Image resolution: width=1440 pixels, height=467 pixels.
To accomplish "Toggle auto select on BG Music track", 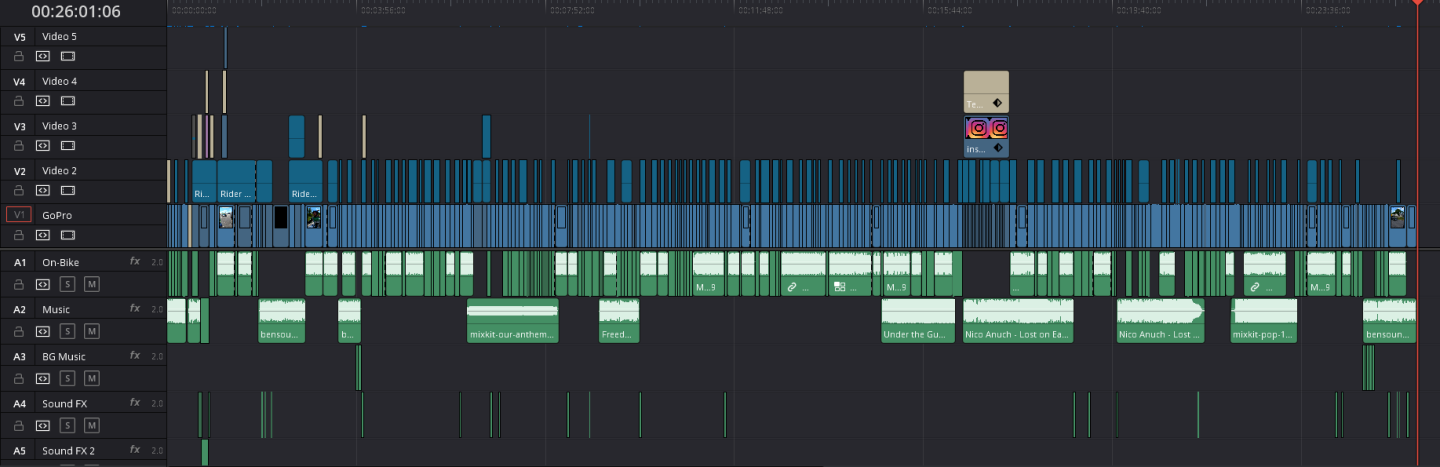I will pyautogui.click(x=43, y=378).
